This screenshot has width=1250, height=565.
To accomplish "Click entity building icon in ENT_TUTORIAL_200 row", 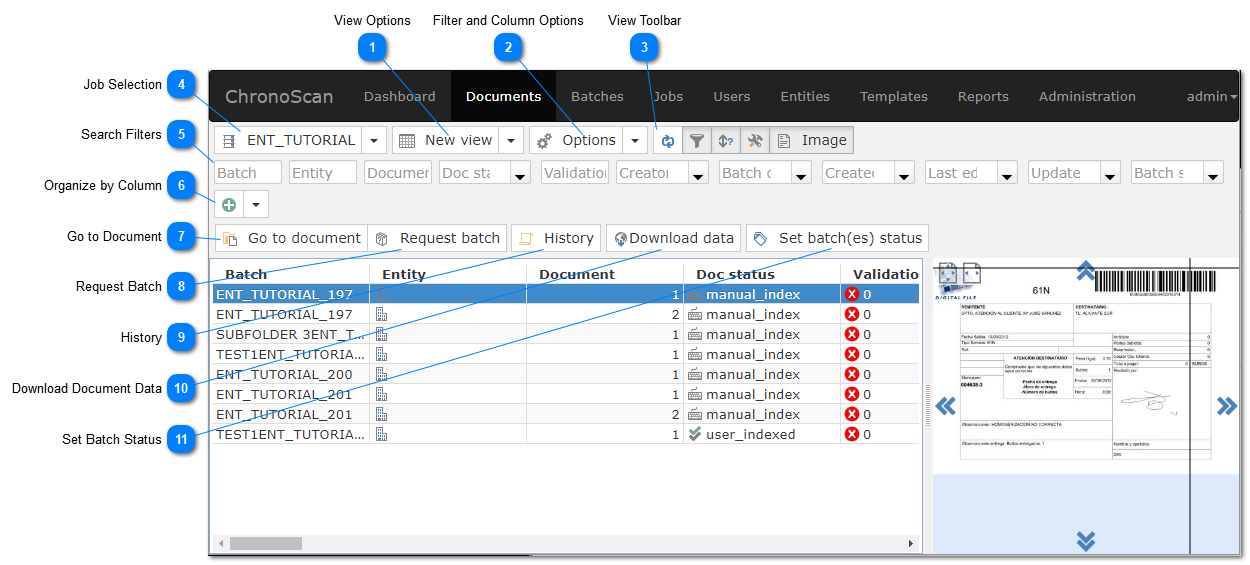I will [x=381, y=374].
